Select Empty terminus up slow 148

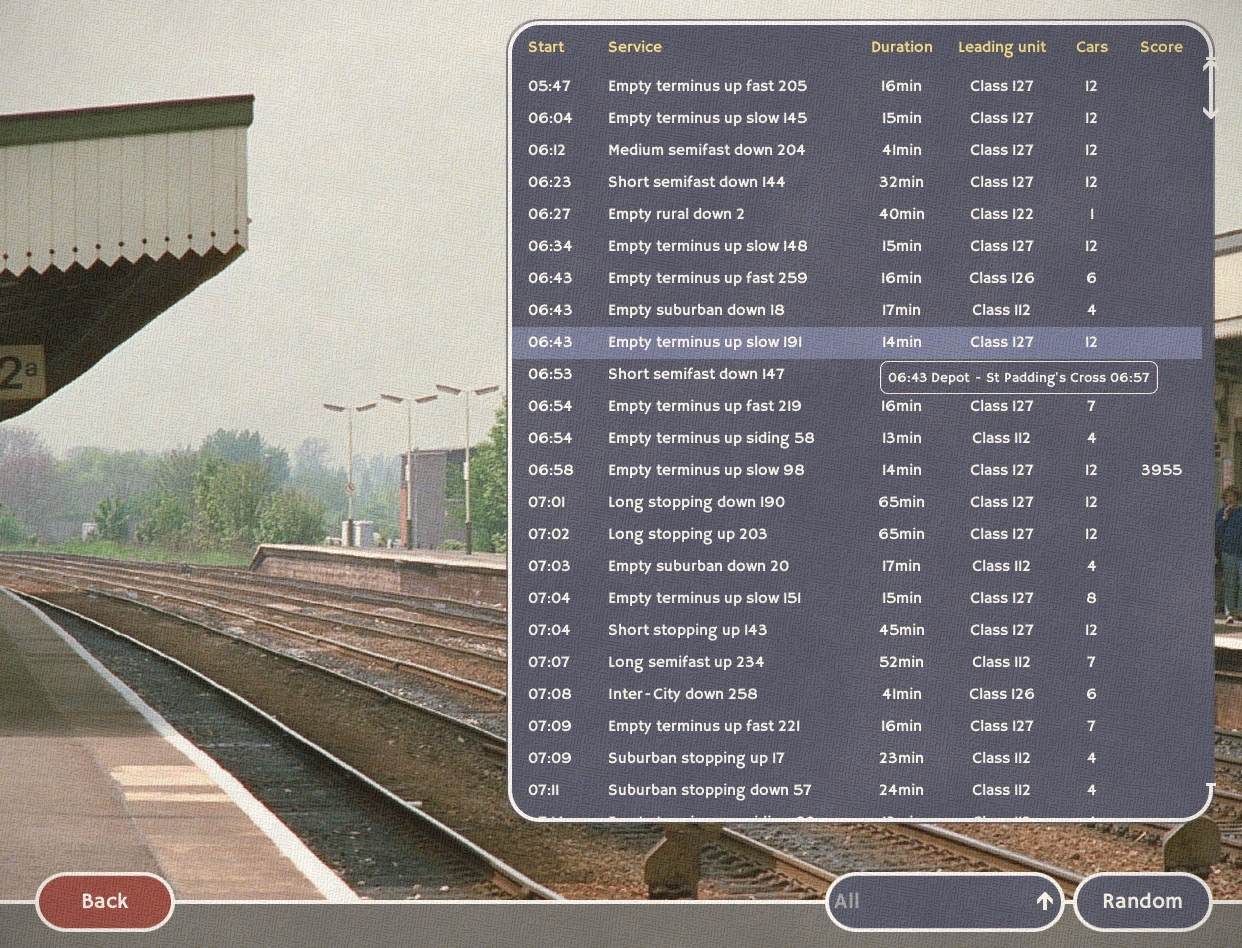[x=857, y=246]
